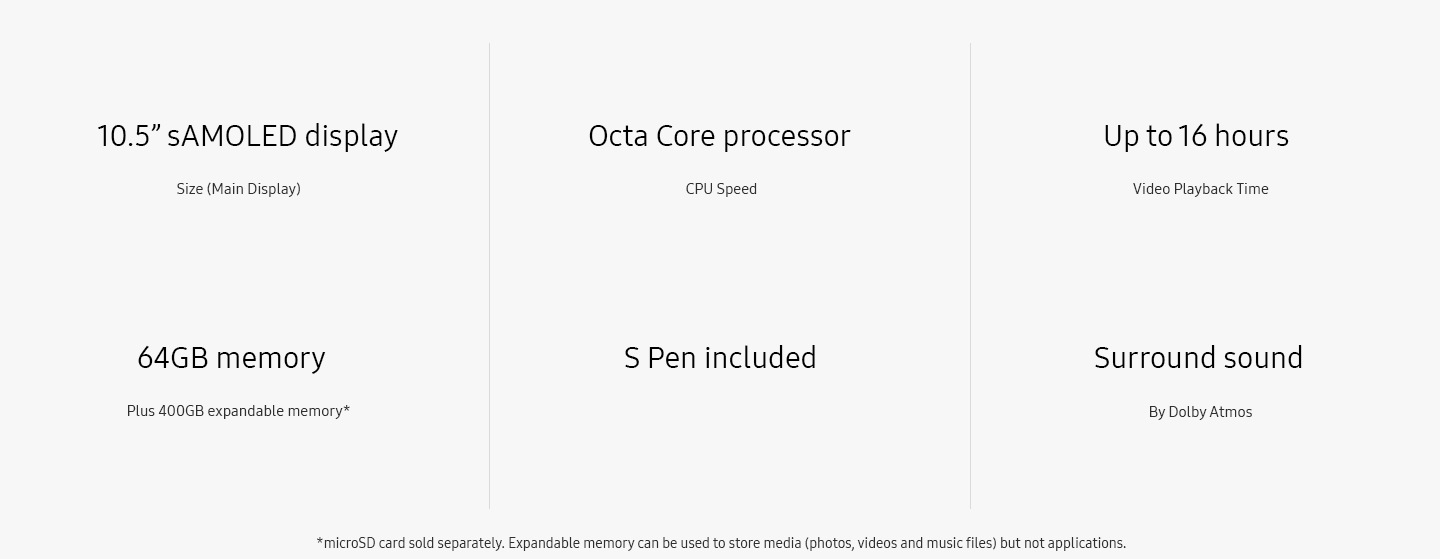Image resolution: width=1440 pixels, height=559 pixels.
Task: Click the S Pen included heading
Action: pyautogui.click(x=720, y=358)
